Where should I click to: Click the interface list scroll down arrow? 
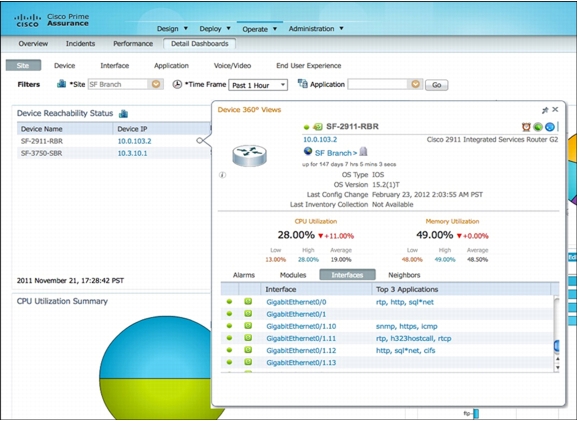pos(557,367)
